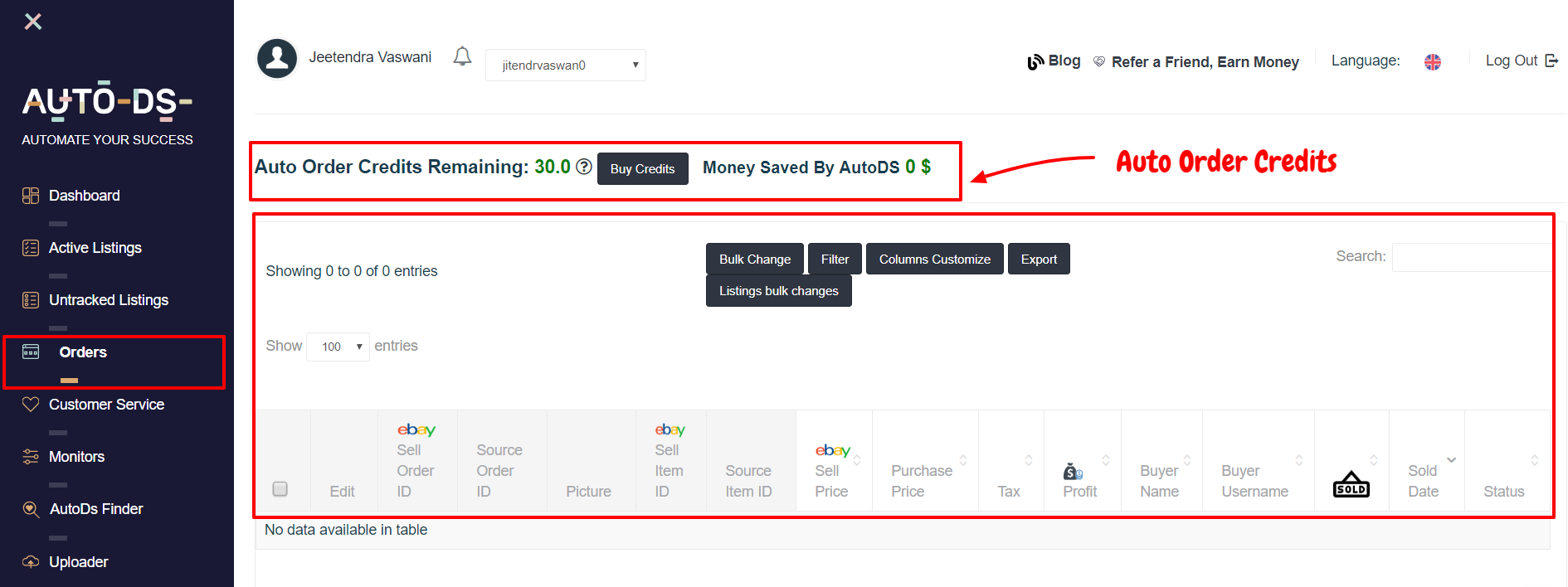Open Dashboard menu item
The image size is (1568, 587).
85,196
